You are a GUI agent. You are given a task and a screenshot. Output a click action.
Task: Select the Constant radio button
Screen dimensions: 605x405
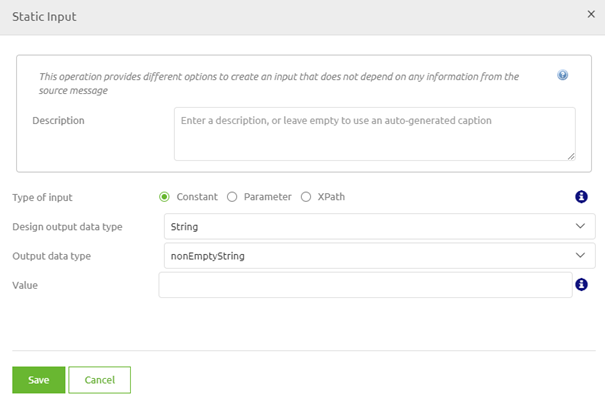165,197
